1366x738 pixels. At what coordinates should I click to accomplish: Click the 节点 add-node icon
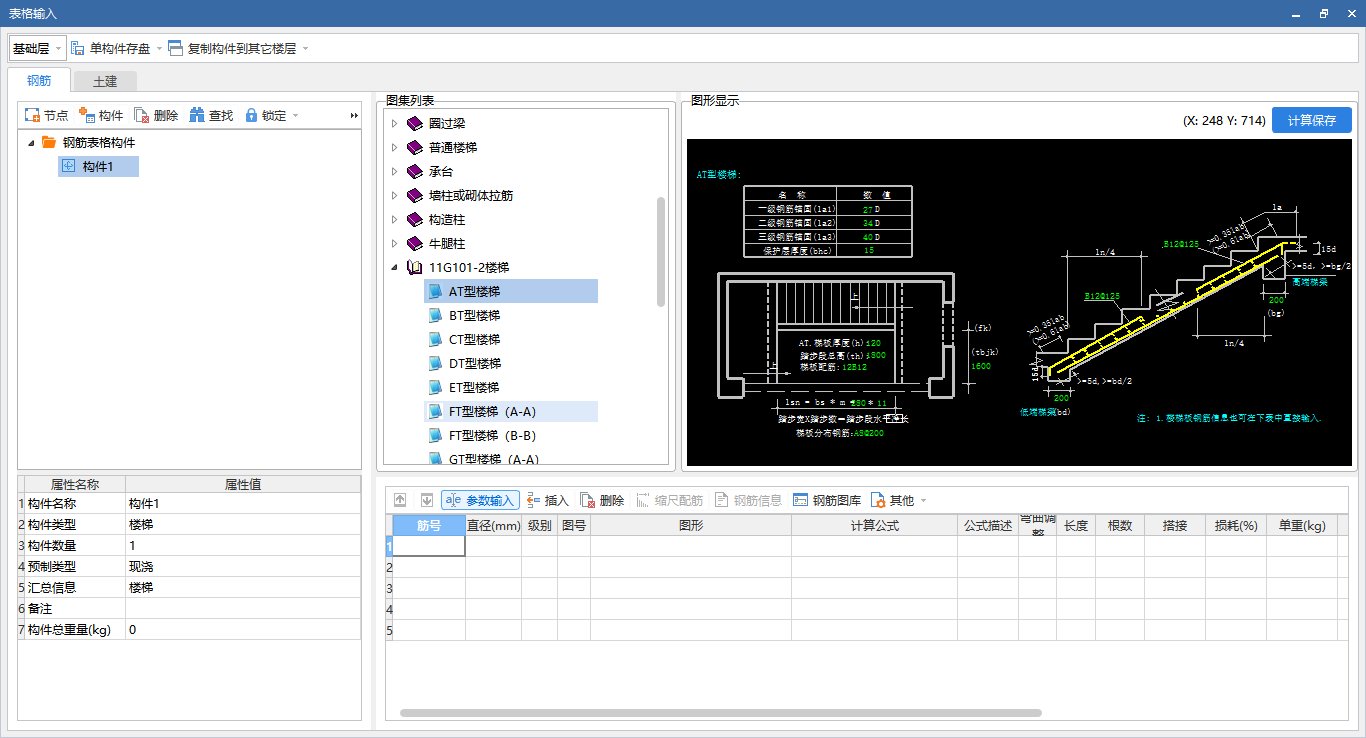[32, 116]
